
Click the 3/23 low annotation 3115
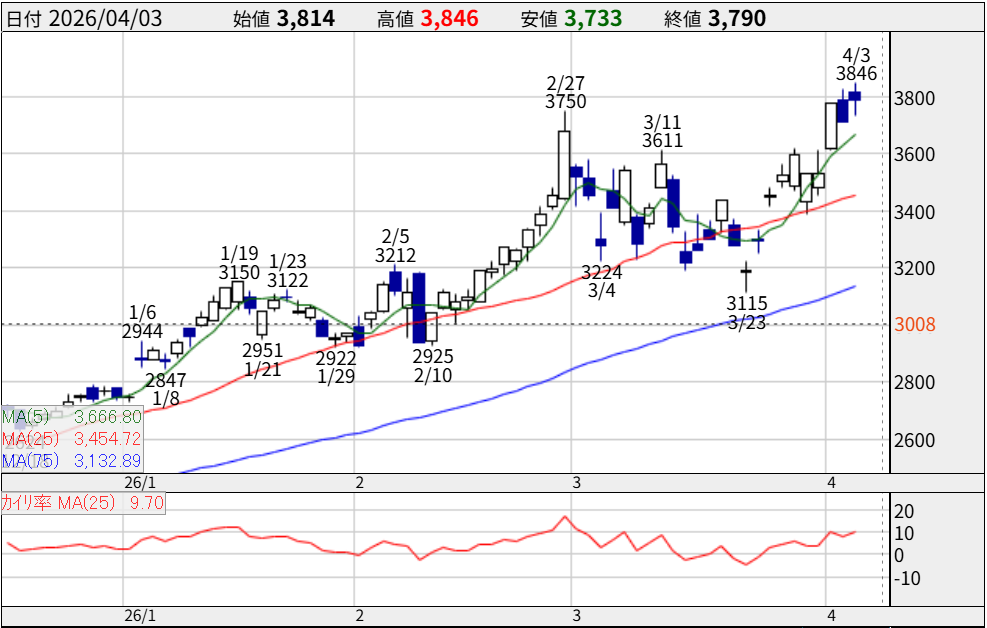click(747, 303)
